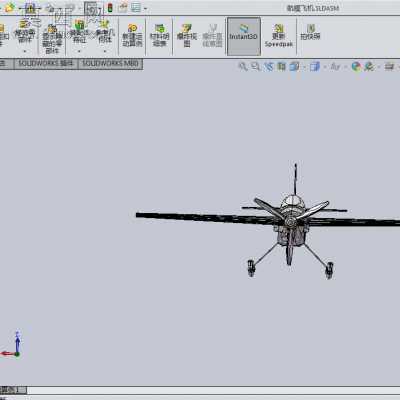Open the Options icon in the top toolbar
This screenshot has height=400, width=400.
(x=136, y=7)
